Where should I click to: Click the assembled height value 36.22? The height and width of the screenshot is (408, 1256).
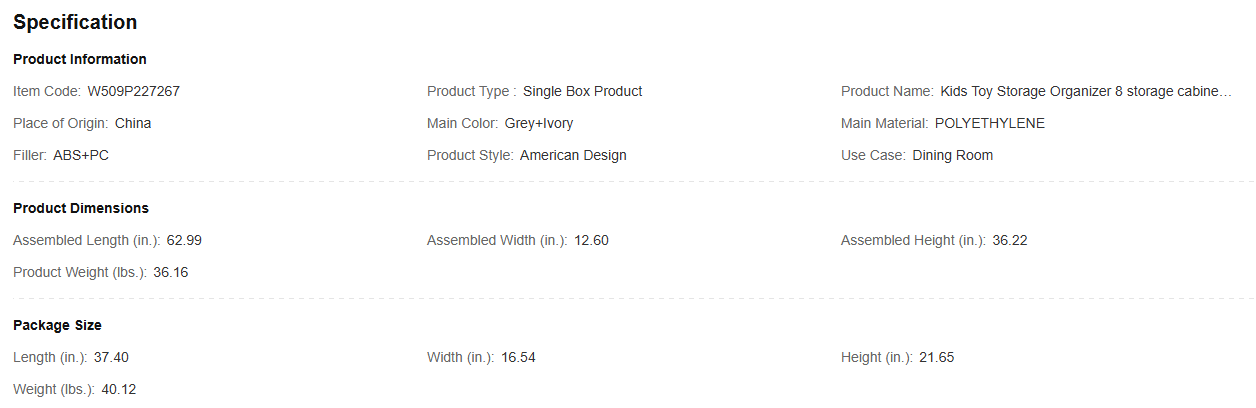click(x=1010, y=240)
